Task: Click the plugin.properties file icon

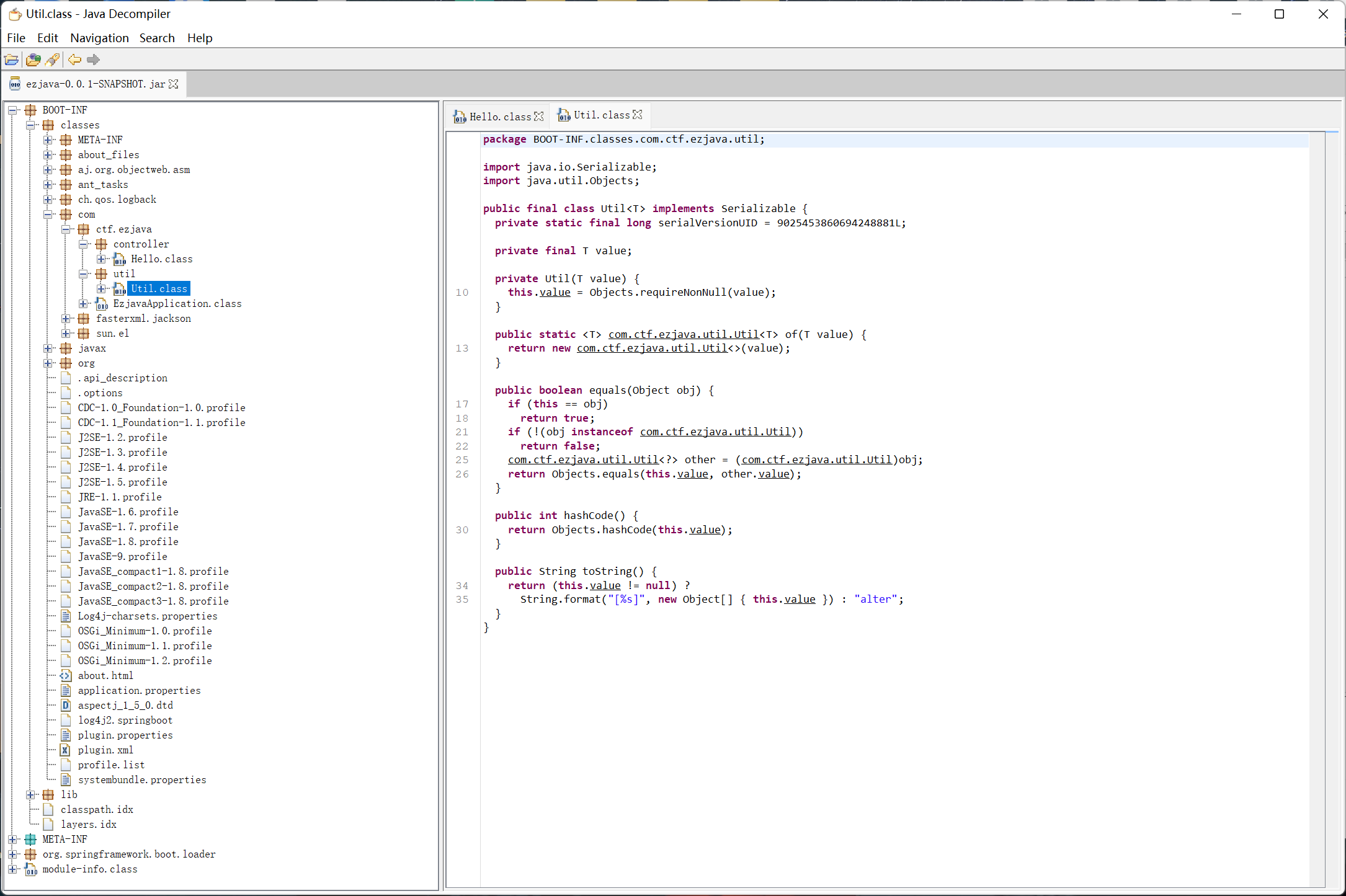Action: point(66,735)
